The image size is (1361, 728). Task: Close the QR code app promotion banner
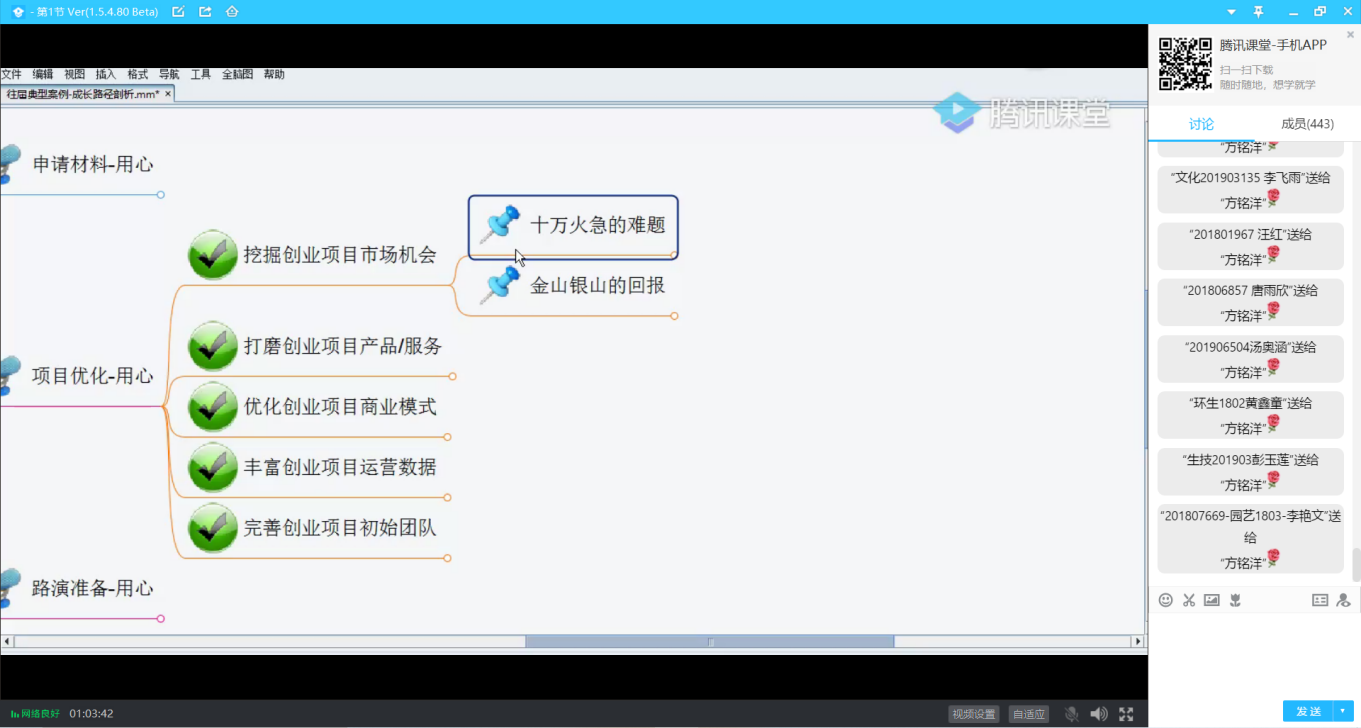pos(1350,35)
